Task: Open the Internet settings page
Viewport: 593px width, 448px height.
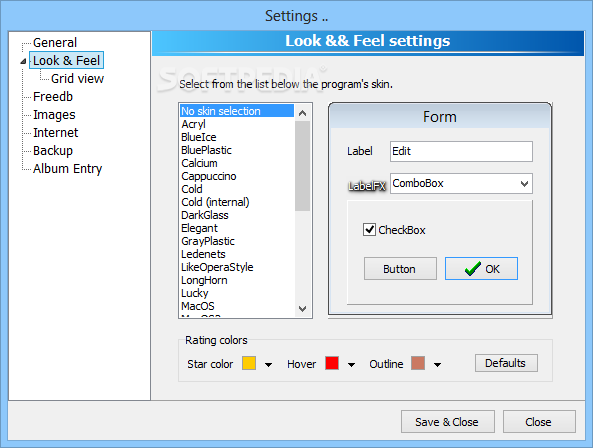Action: click(x=56, y=133)
